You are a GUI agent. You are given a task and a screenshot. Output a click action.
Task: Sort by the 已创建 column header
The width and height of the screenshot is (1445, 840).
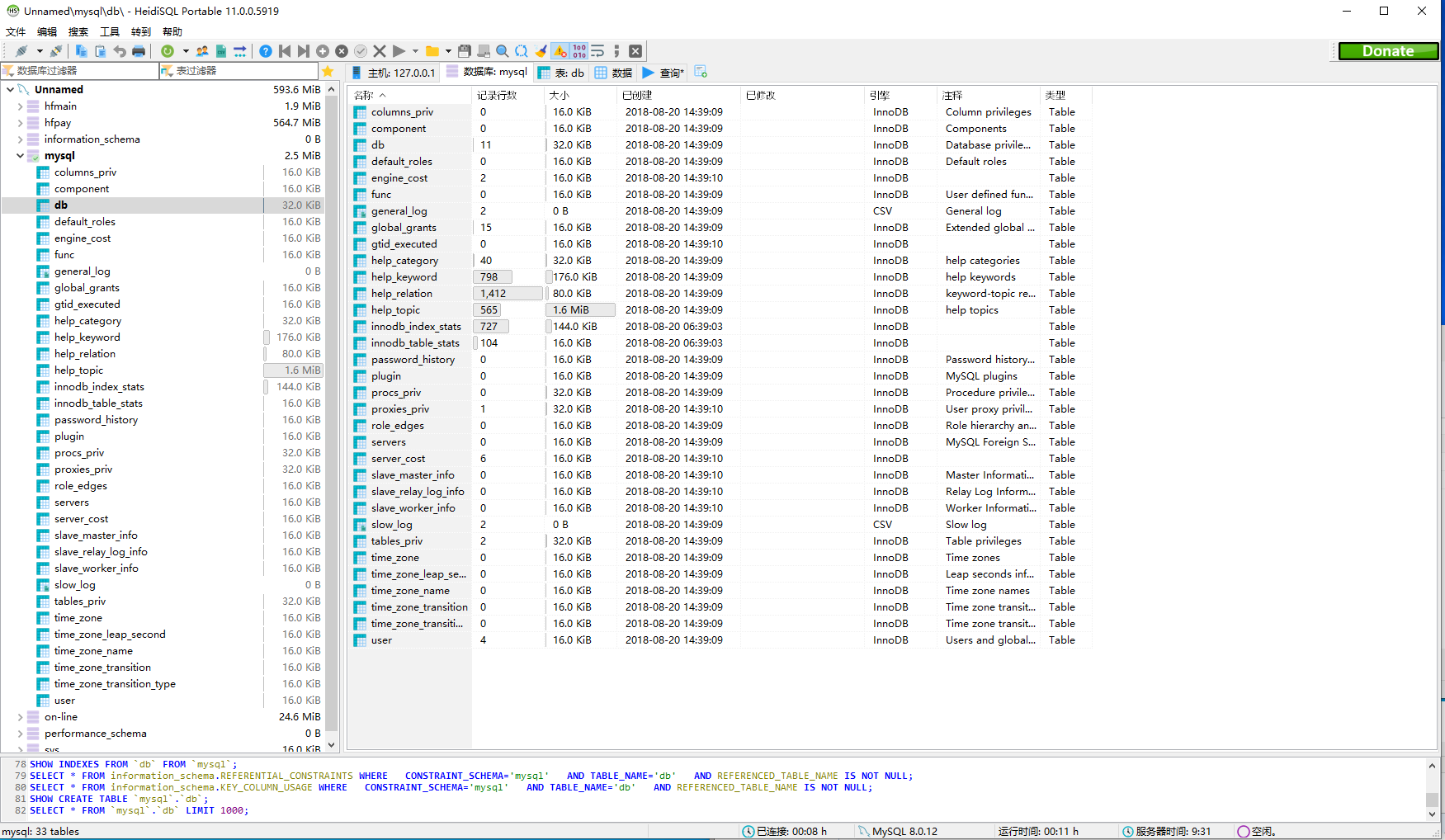(678, 95)
